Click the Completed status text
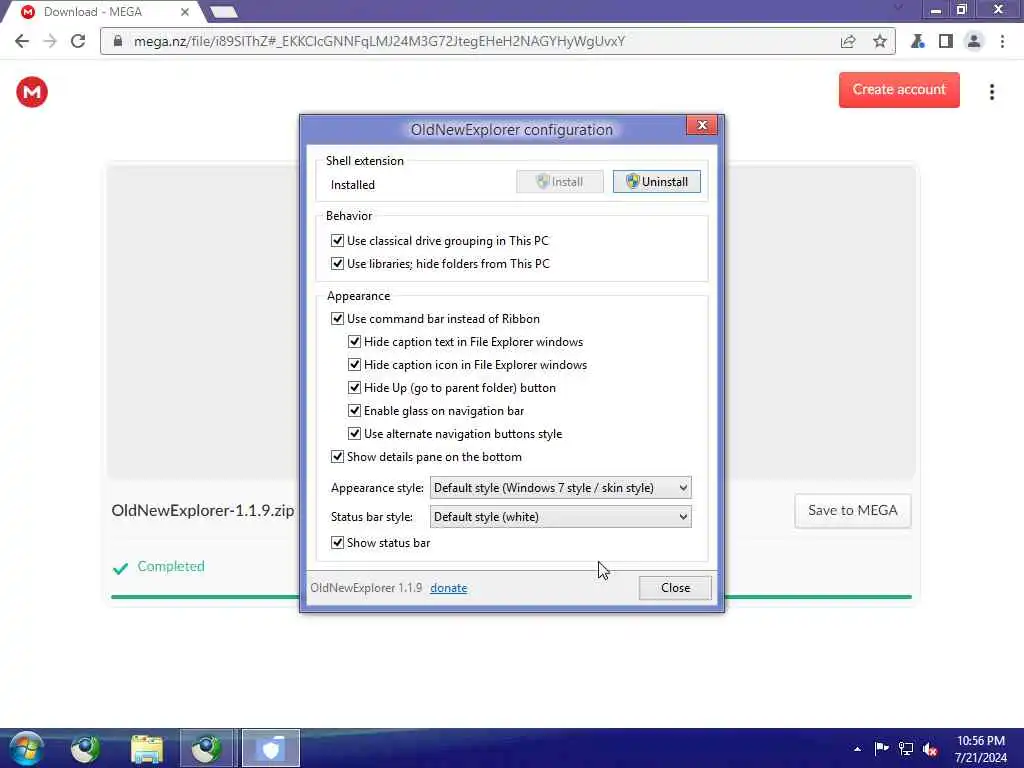 pos(171,566)
